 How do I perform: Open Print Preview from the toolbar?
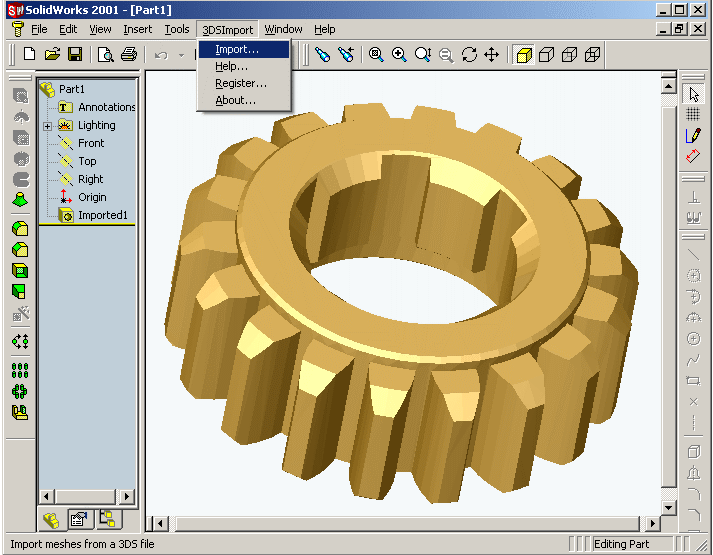click(x=106, y=55)
